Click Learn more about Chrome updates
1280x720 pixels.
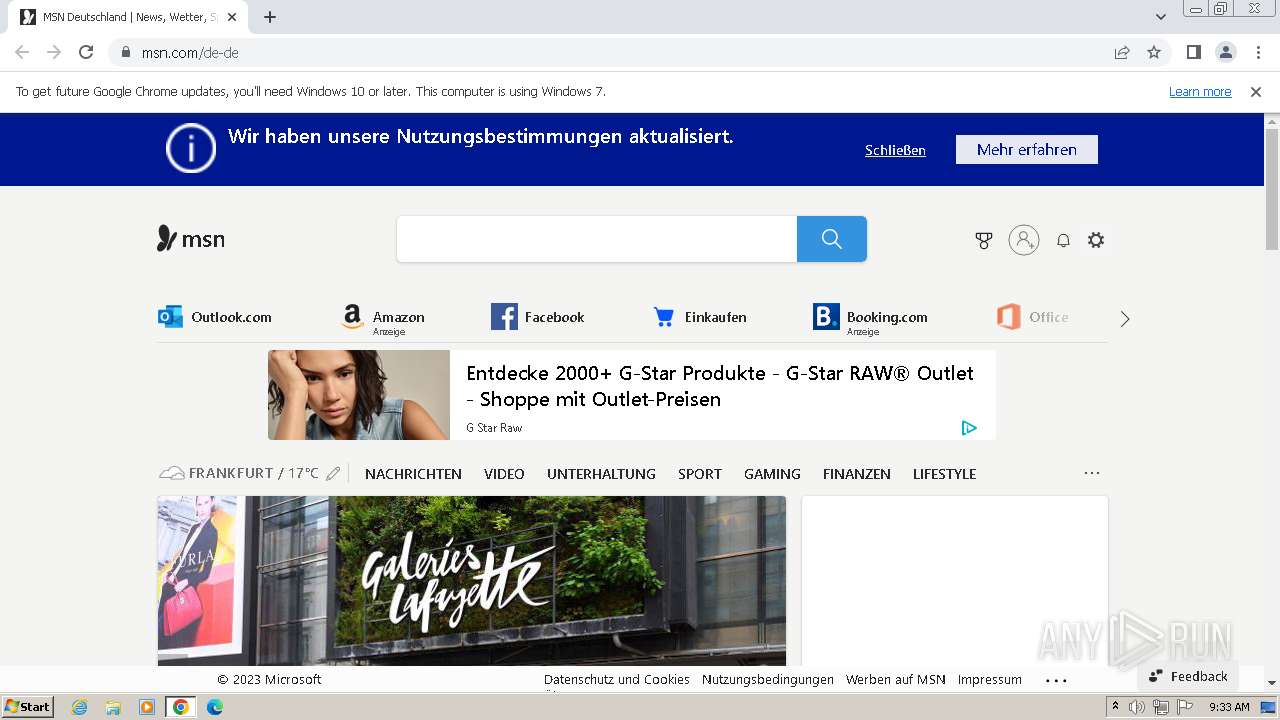1200,91
